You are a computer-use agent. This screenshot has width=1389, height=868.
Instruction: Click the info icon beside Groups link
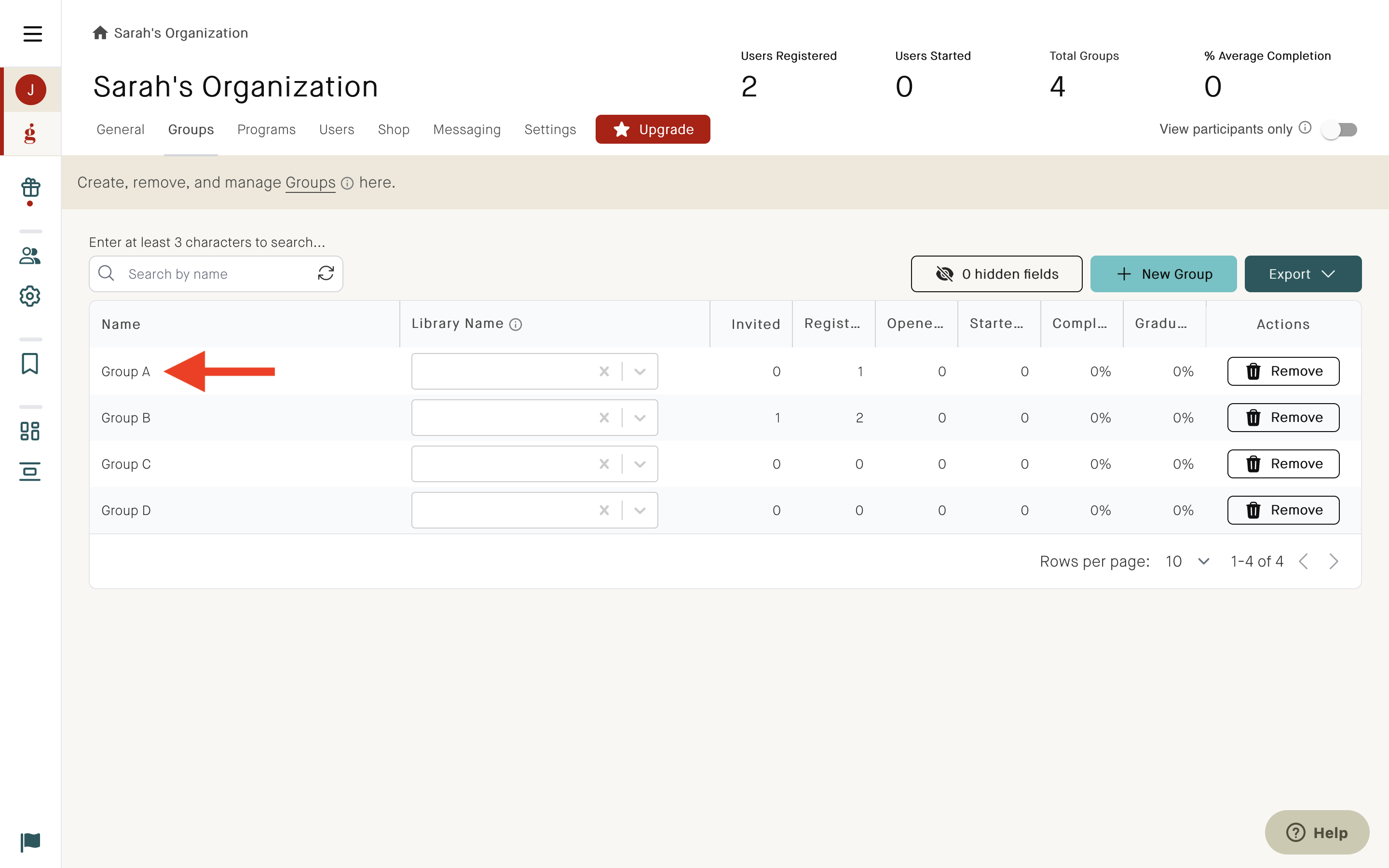click(347, 183)
